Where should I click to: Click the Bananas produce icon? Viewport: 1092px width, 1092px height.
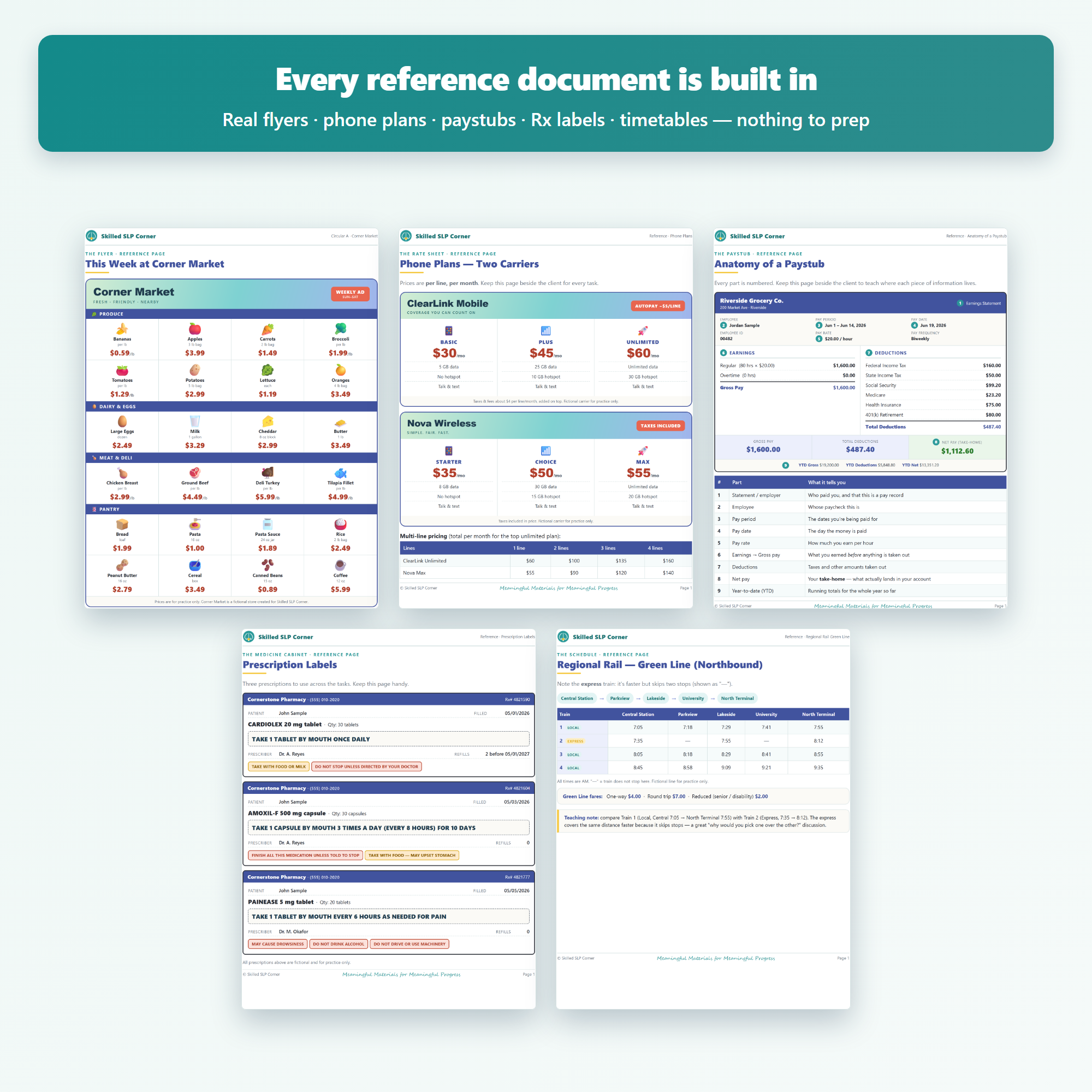(122, 329)
